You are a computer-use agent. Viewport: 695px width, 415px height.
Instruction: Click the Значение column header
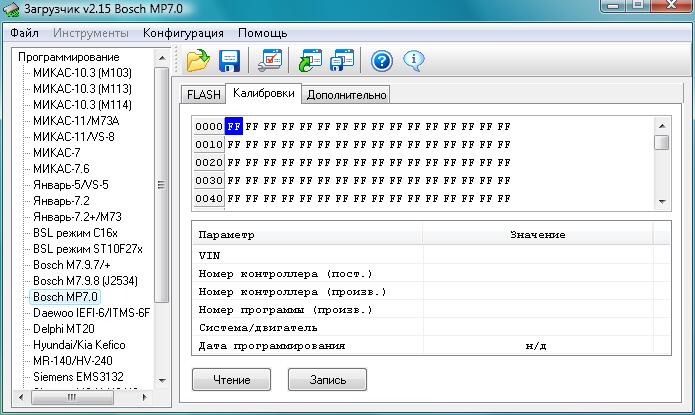point(538,235)
